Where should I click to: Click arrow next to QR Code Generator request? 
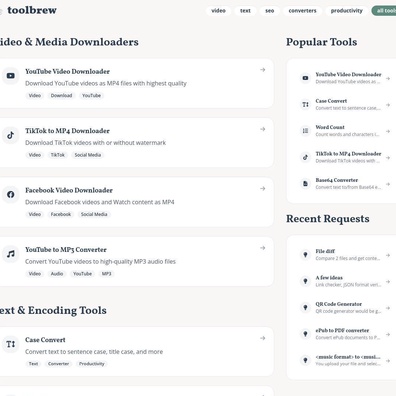pyautogui.click(x=388, y=308)
